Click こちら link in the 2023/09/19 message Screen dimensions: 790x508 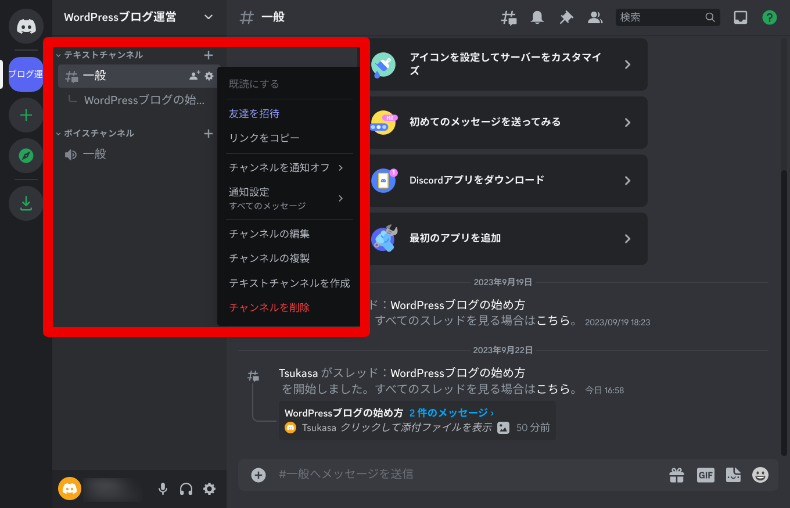(x=553, y=321)
